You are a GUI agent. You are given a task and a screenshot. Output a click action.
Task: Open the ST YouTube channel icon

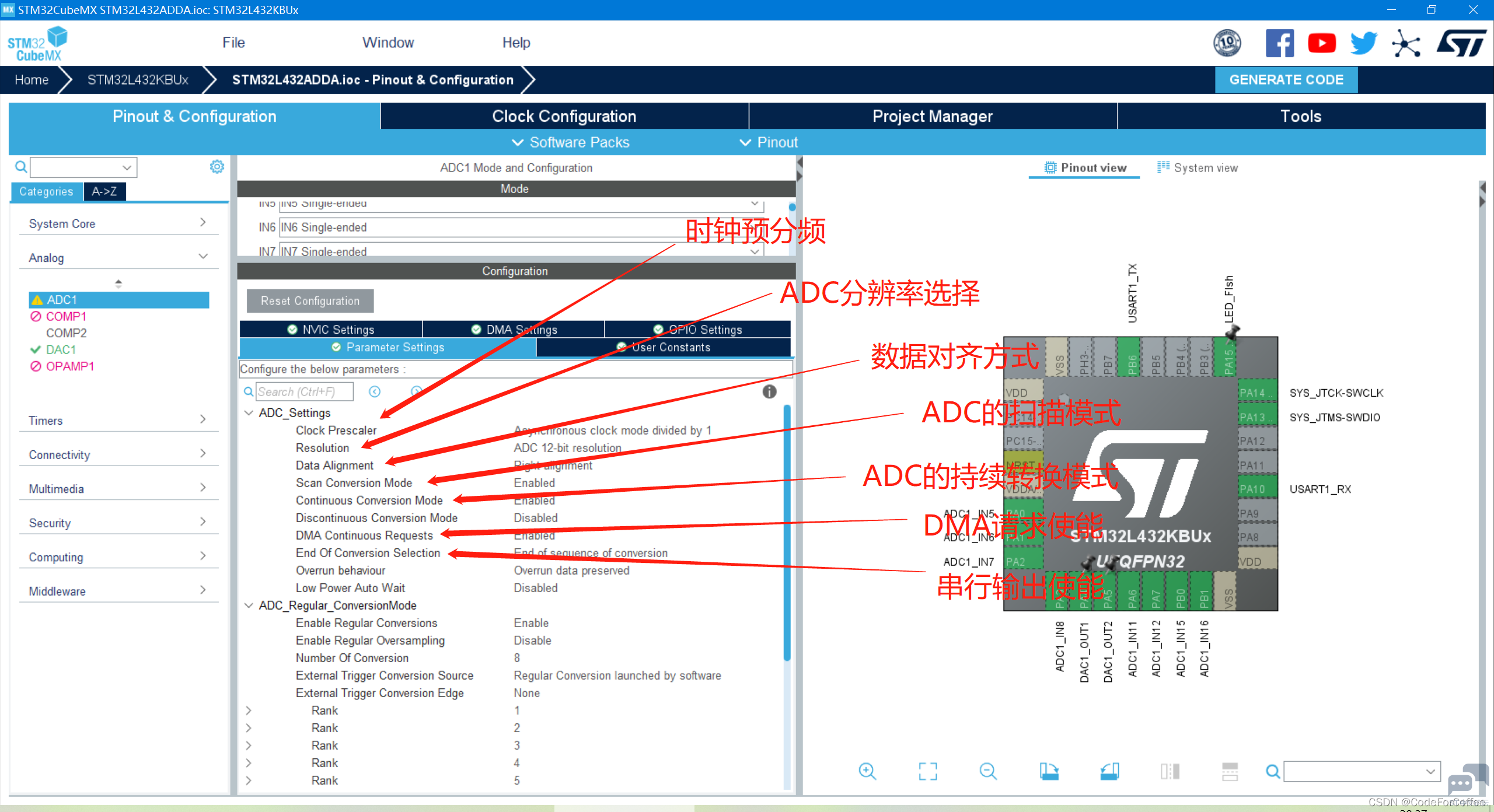(x=1322, y=43)
